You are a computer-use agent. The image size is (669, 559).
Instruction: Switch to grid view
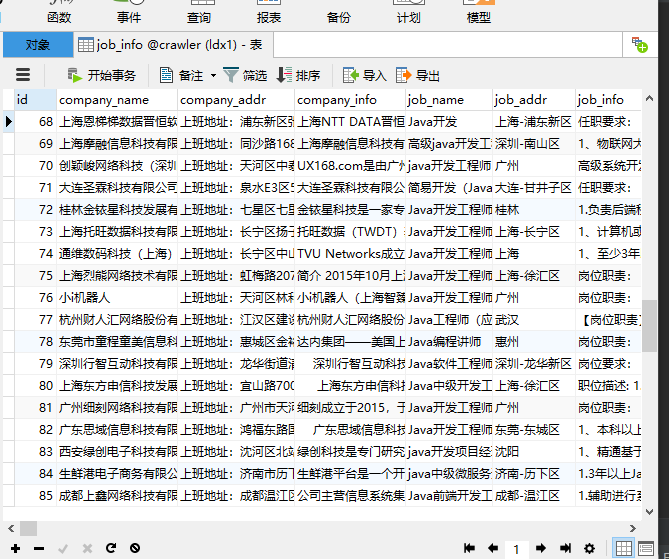click(x=623, y=548)
